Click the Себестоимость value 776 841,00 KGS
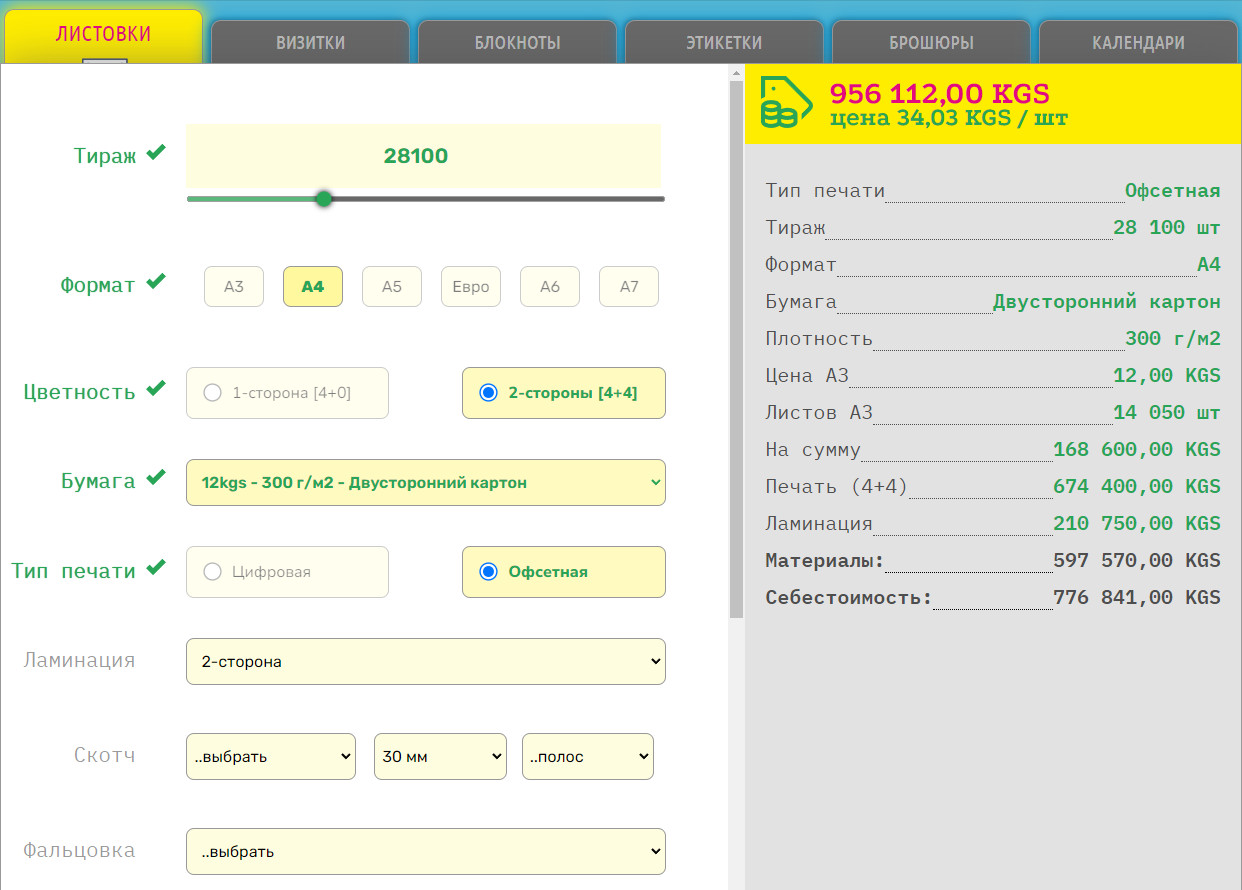 (x=1137, y=598)
